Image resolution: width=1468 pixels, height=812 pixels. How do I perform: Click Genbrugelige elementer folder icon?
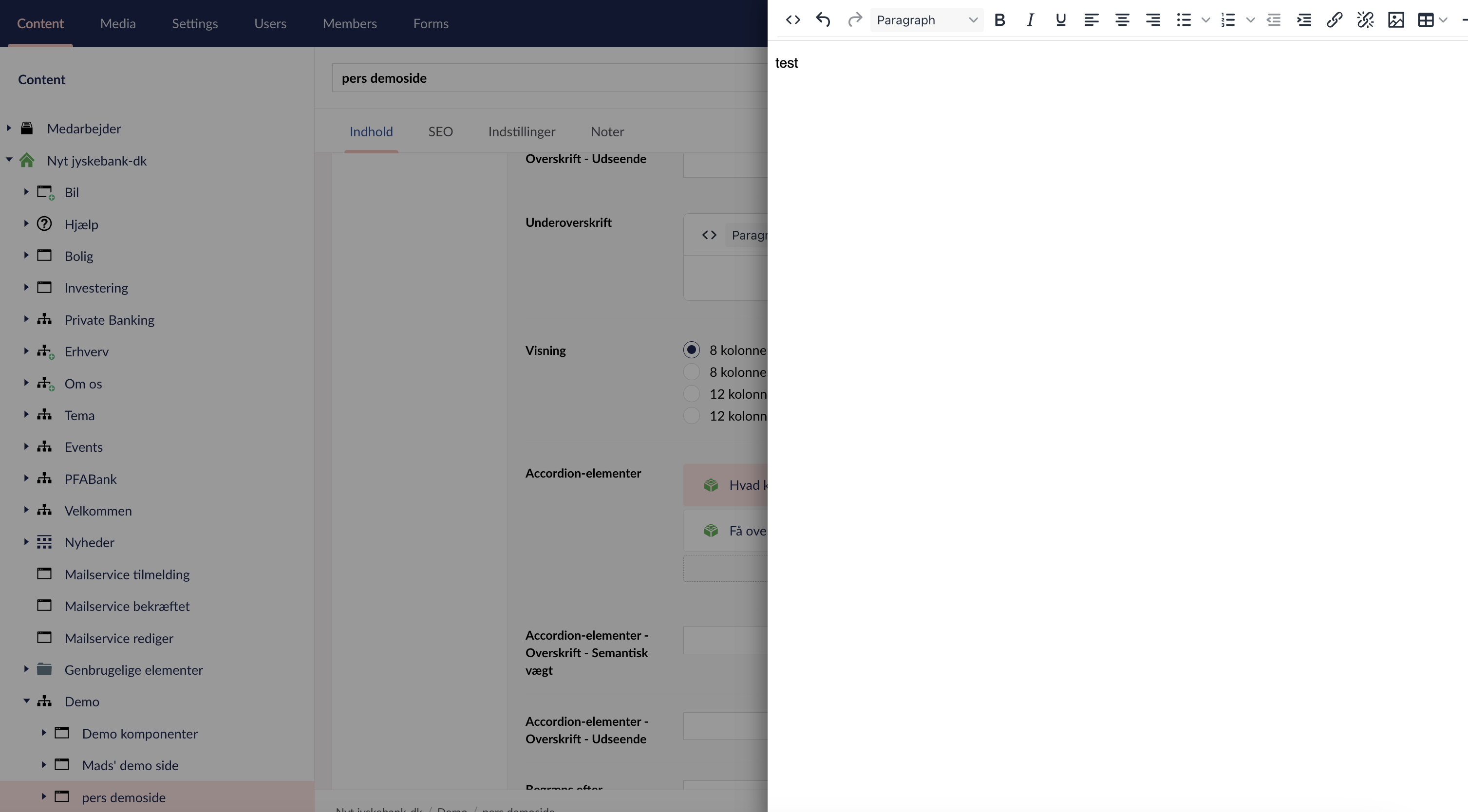coord(44,669)
